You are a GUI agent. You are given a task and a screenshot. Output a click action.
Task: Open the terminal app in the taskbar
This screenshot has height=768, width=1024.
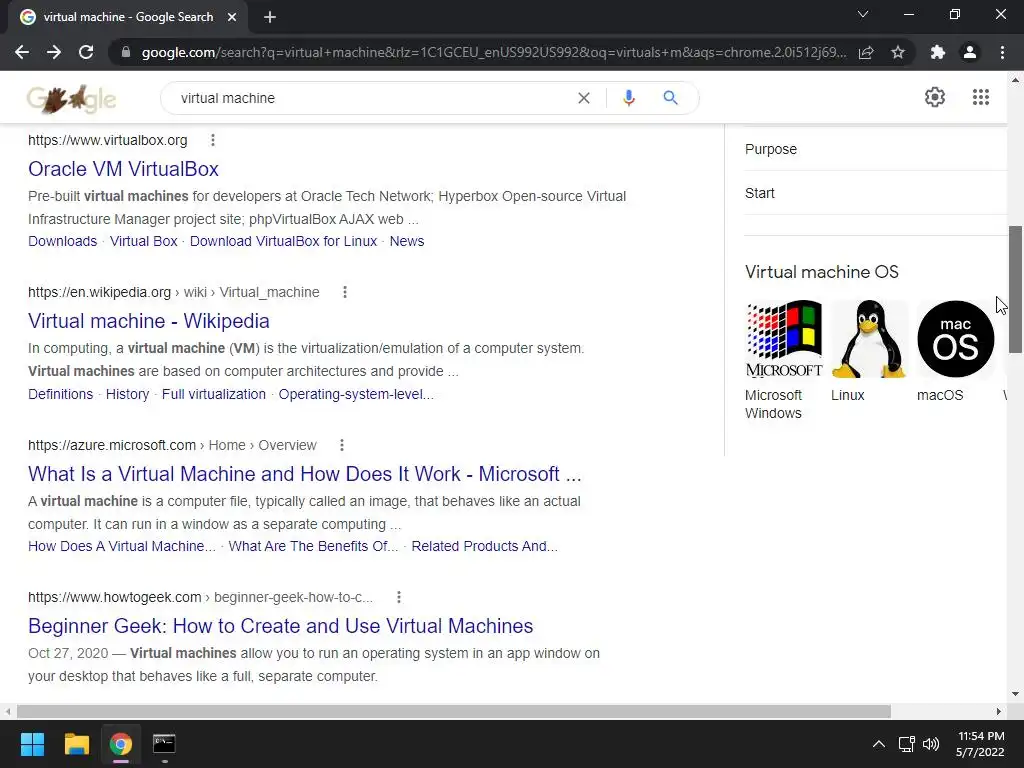click(x=164, y=744)
